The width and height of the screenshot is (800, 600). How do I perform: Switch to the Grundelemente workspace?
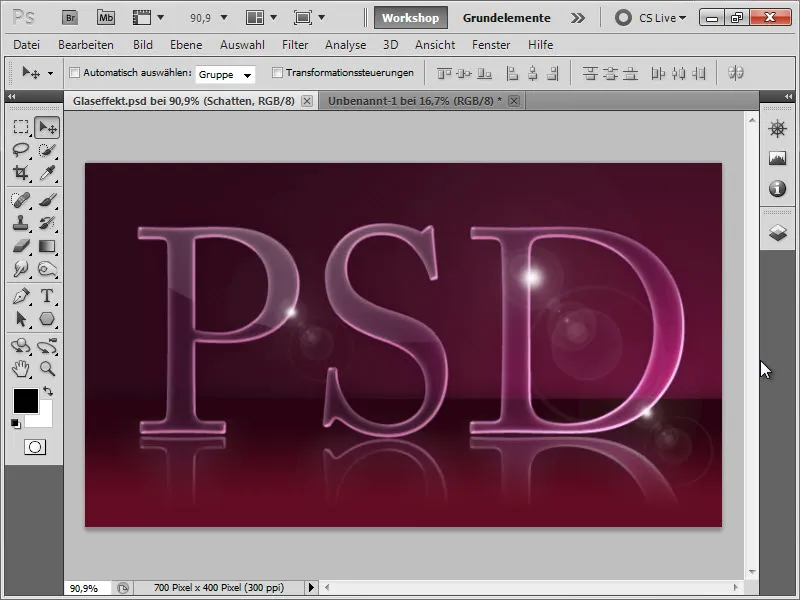(507, 18)
